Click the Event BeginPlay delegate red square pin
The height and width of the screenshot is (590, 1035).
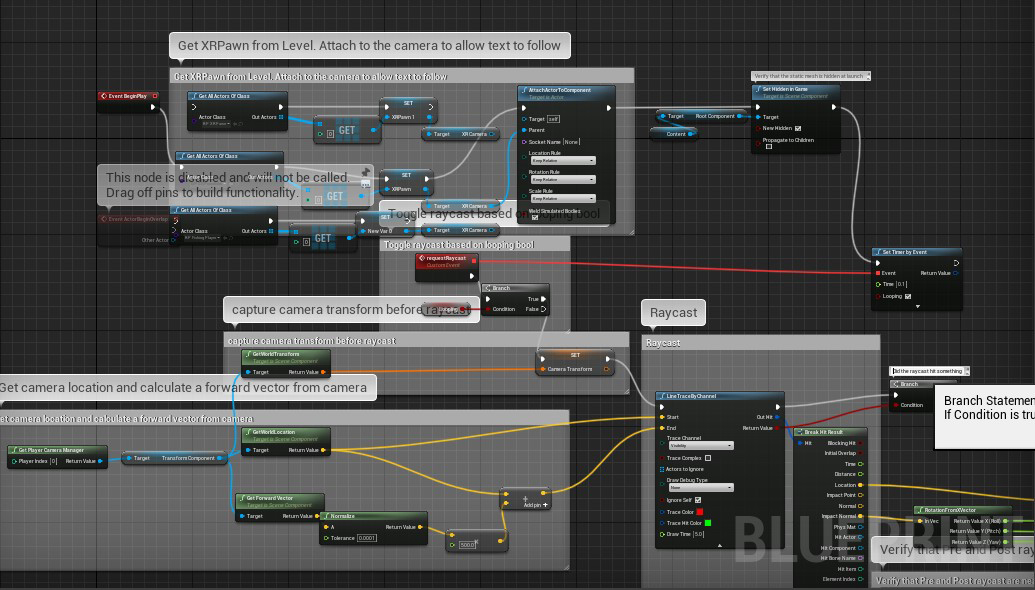155,96
